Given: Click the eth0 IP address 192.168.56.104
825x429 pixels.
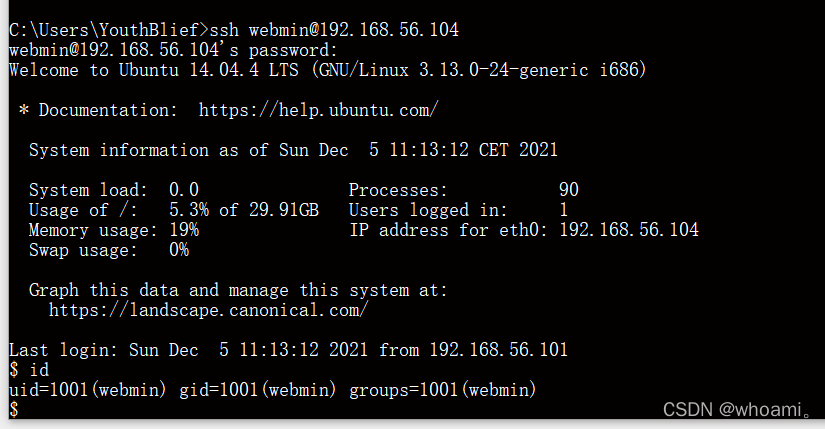Looking at the screenshot, I should click(x=629, y=230).
